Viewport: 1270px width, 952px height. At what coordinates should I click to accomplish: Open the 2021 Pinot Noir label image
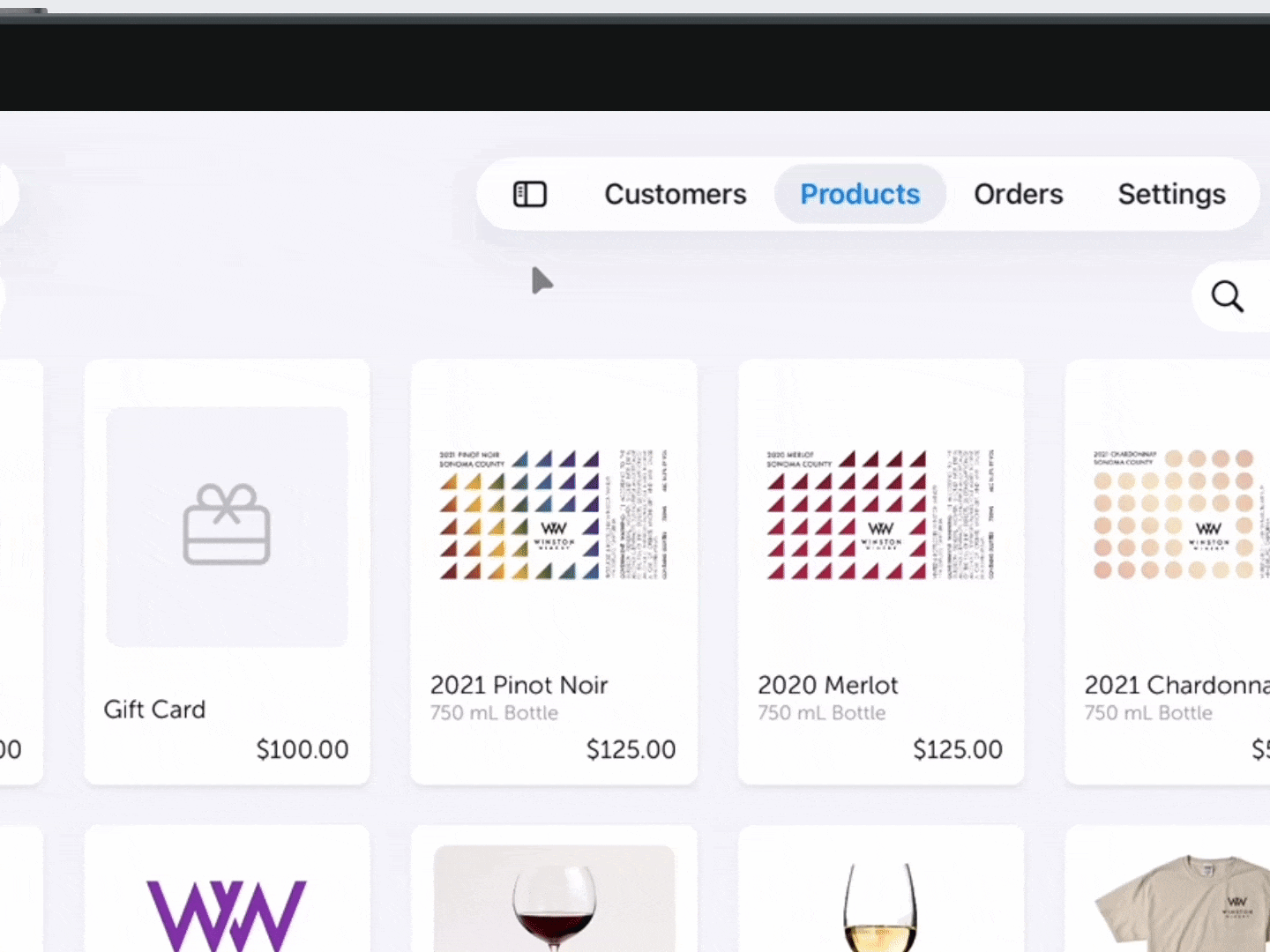[554, 515]
